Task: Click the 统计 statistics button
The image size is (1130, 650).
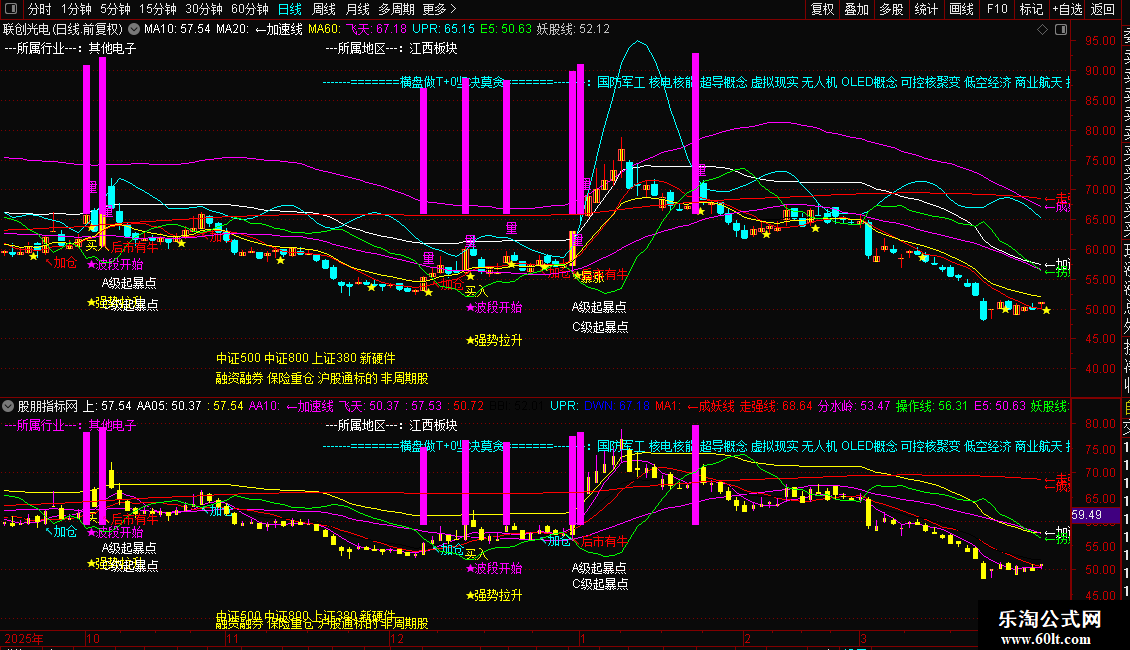Action: coord(926,9)
